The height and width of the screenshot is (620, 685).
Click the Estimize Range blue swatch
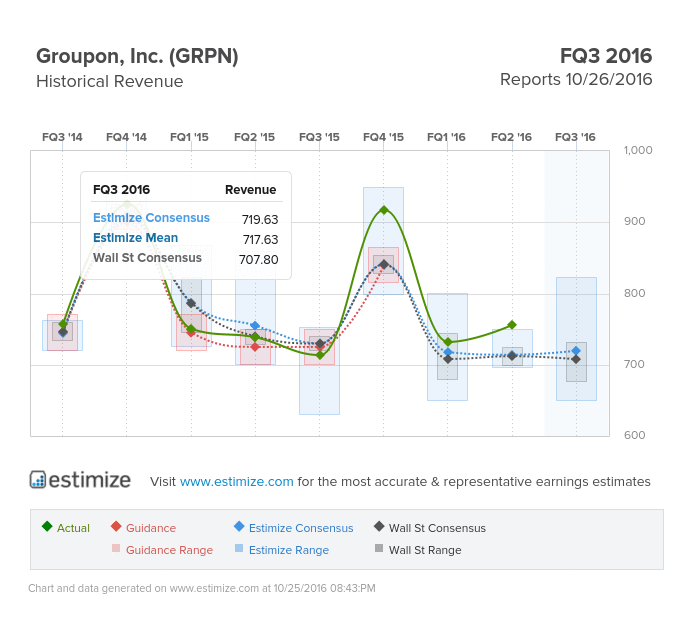[x=239, y=548]
